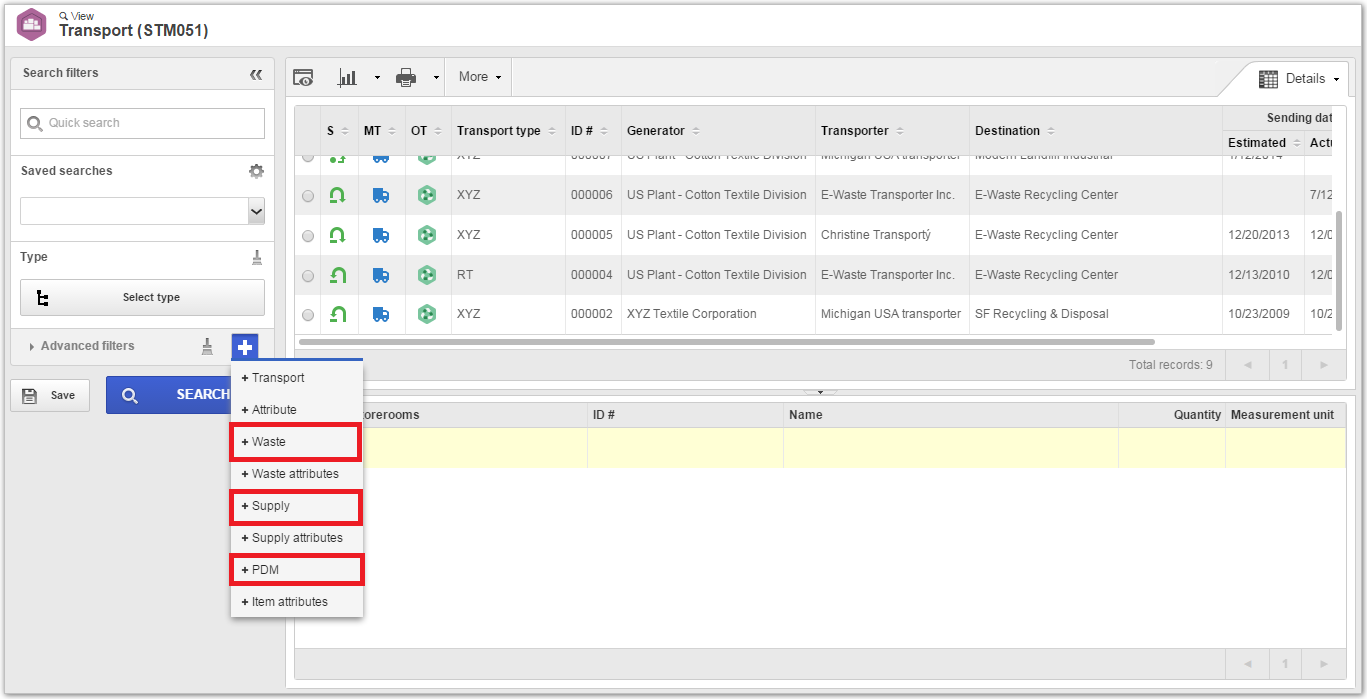This screenshot has width=1367, height=699.
Task: Clear the Type filter broom icon
Action: click(257, 257)
